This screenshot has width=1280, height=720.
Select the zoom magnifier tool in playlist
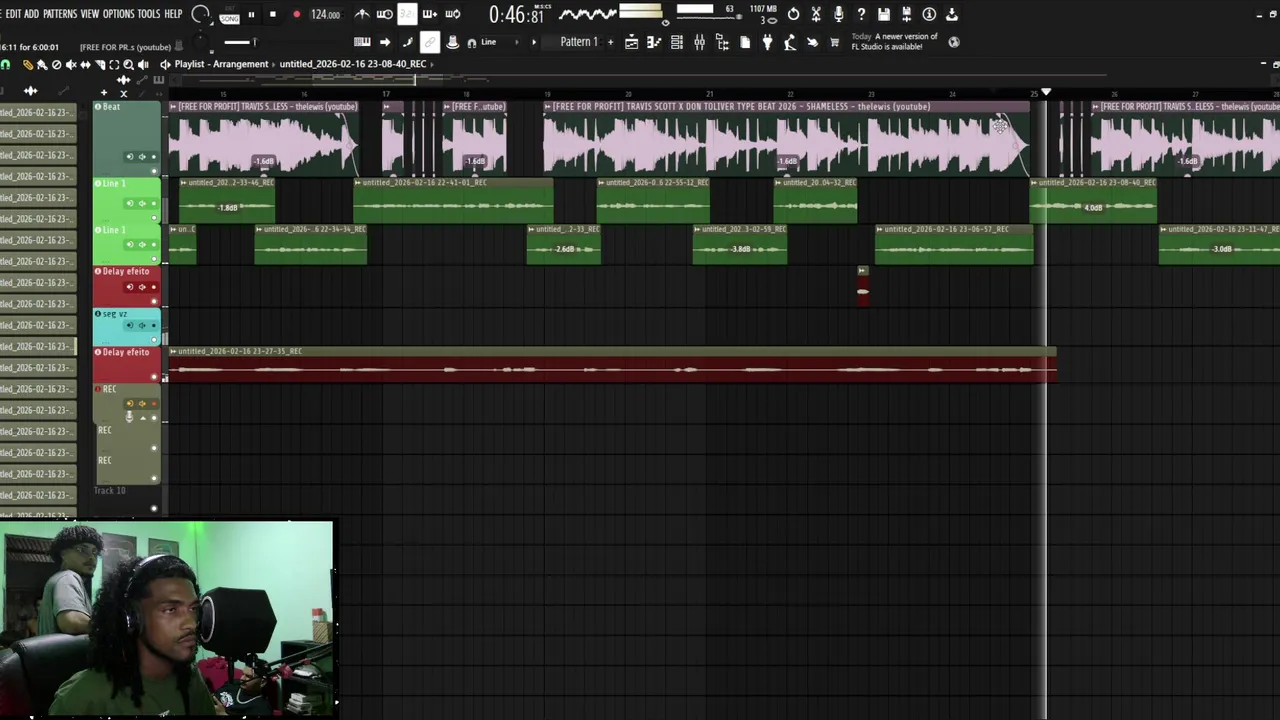(128, 65)
